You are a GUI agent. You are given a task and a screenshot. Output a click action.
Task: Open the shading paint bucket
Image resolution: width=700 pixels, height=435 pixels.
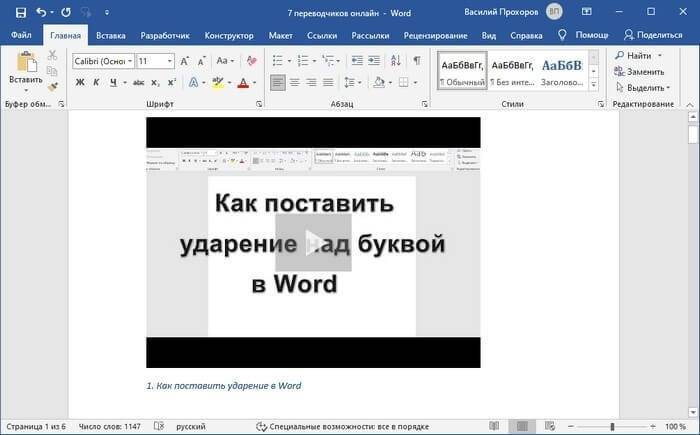379,82
